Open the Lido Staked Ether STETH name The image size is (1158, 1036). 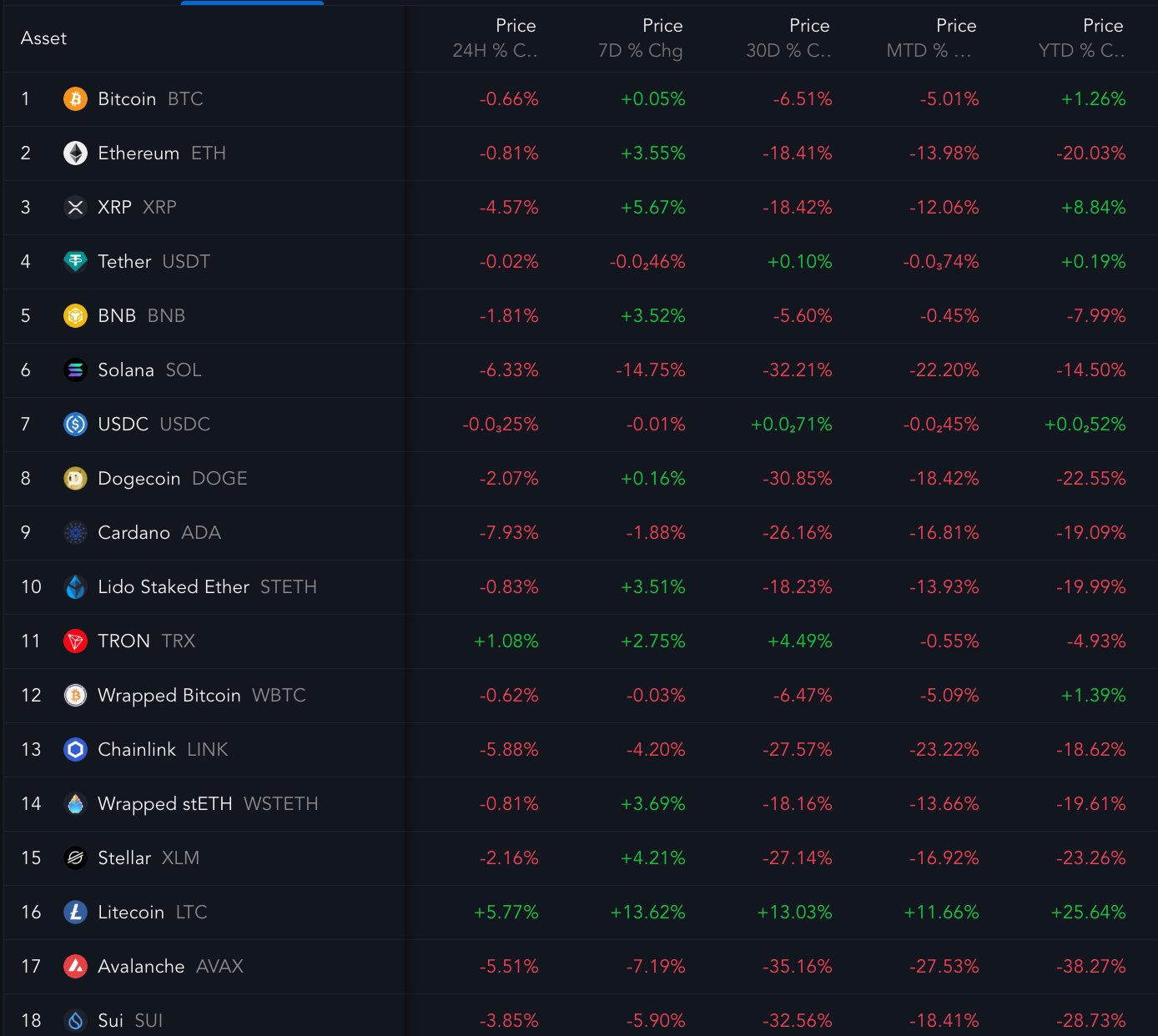pos(207,587)
